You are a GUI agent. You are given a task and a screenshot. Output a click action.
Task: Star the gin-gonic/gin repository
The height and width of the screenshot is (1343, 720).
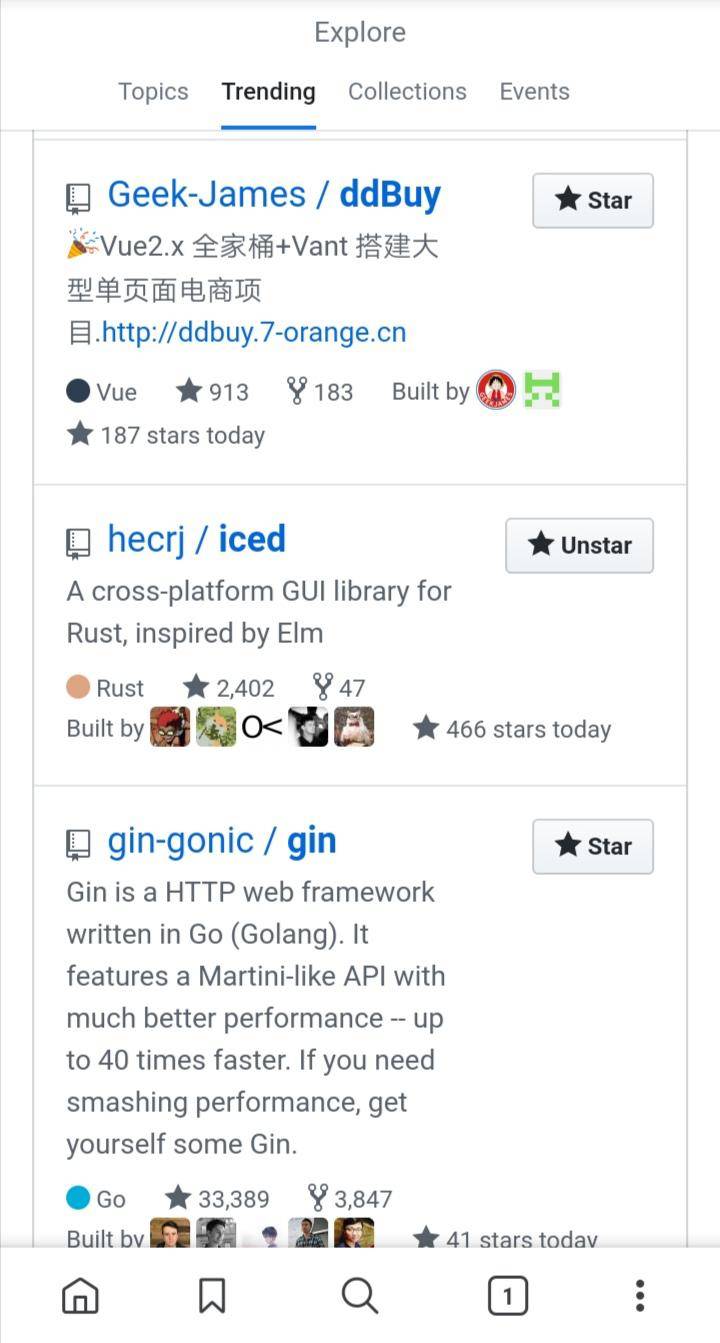[592, 846]
